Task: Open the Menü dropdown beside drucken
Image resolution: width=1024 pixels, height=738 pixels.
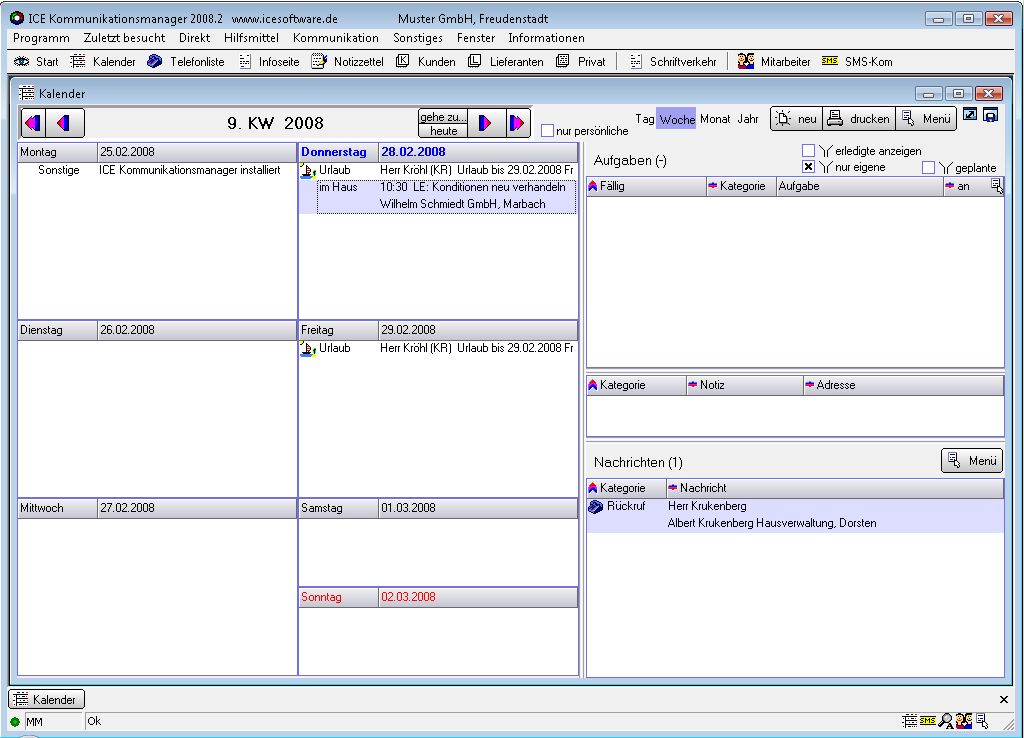Action: click(925, 119)
